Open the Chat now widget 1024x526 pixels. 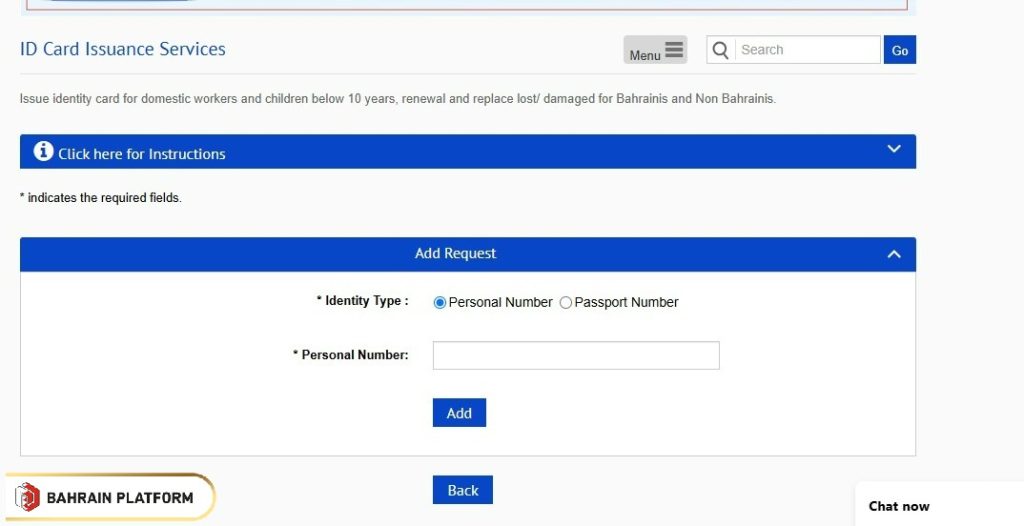898,506
